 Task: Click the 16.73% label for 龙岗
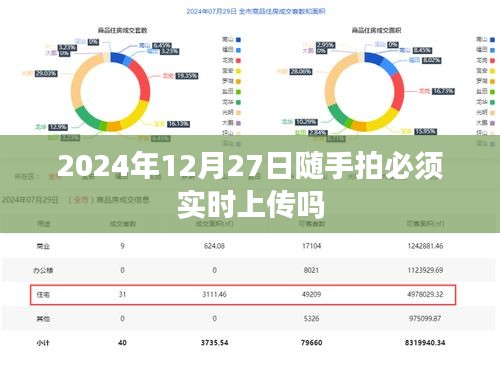pos(443,91)
